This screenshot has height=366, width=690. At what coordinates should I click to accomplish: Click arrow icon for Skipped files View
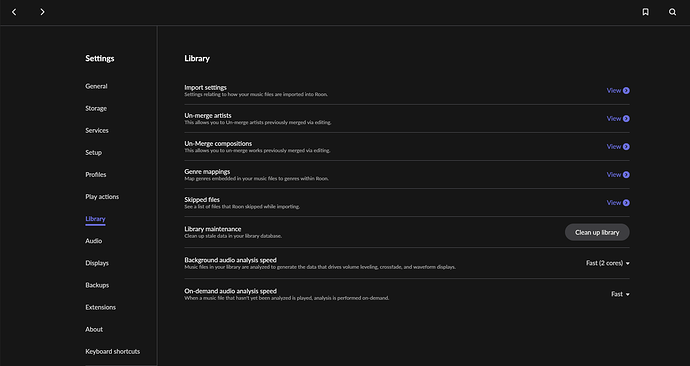[626, 203]
